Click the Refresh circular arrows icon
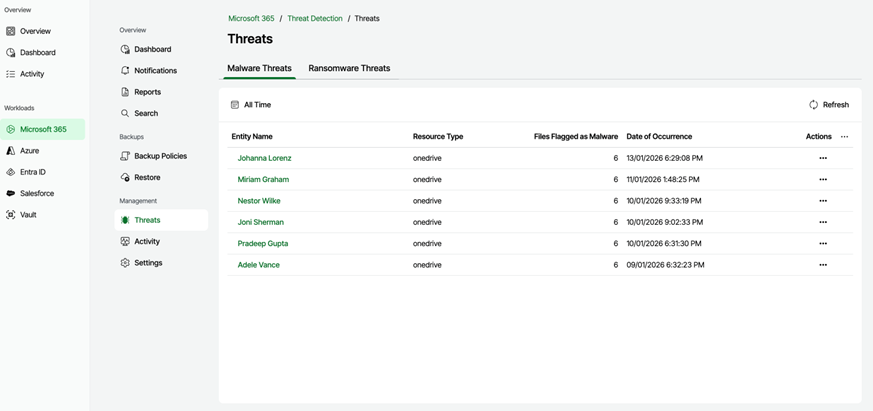 [x=813, y=105]
